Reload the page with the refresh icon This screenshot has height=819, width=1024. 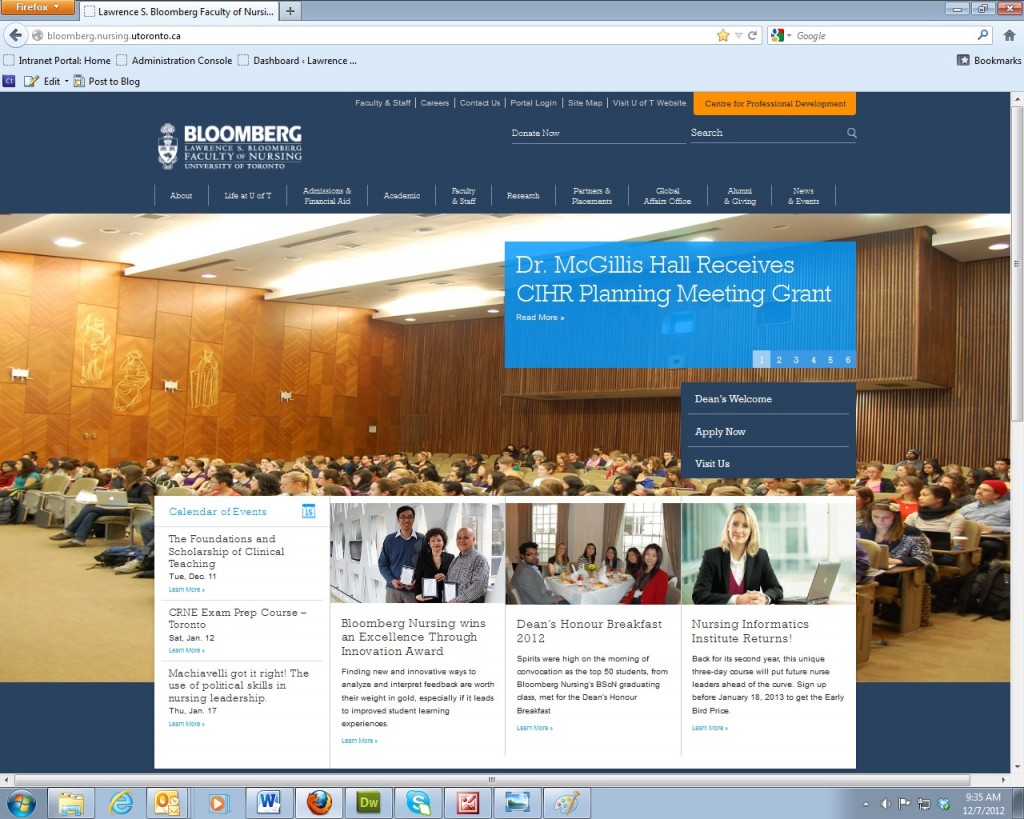pos(752,35)
